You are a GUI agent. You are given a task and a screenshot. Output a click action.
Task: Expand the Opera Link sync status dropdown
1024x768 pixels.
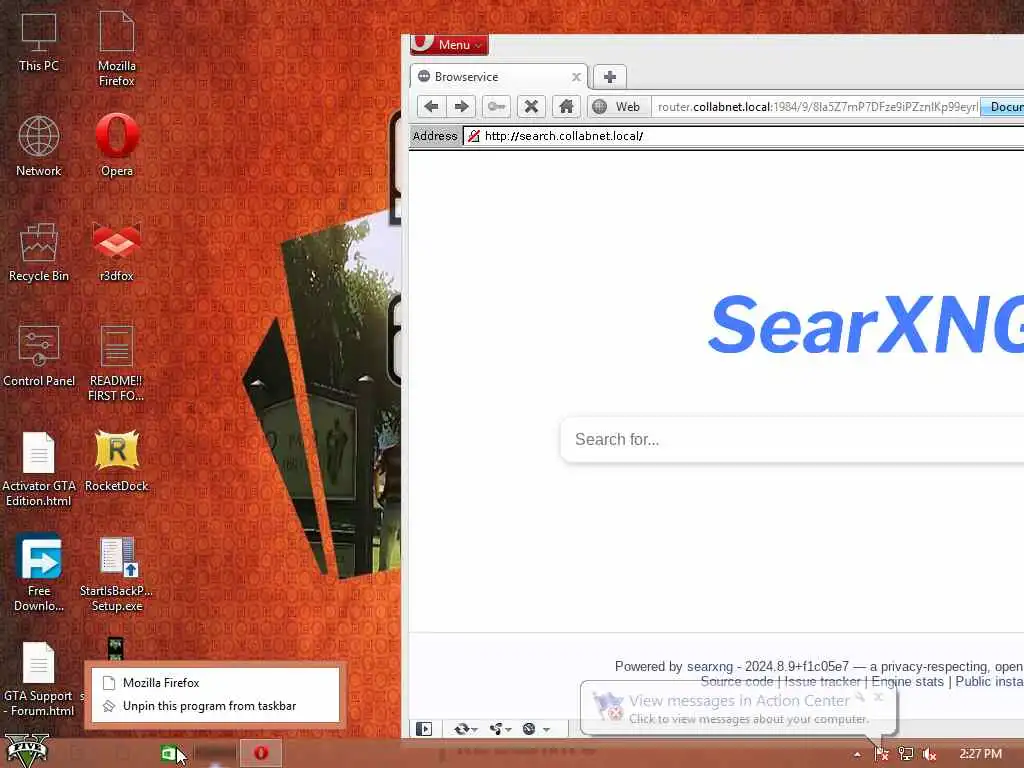coord(466,729)
